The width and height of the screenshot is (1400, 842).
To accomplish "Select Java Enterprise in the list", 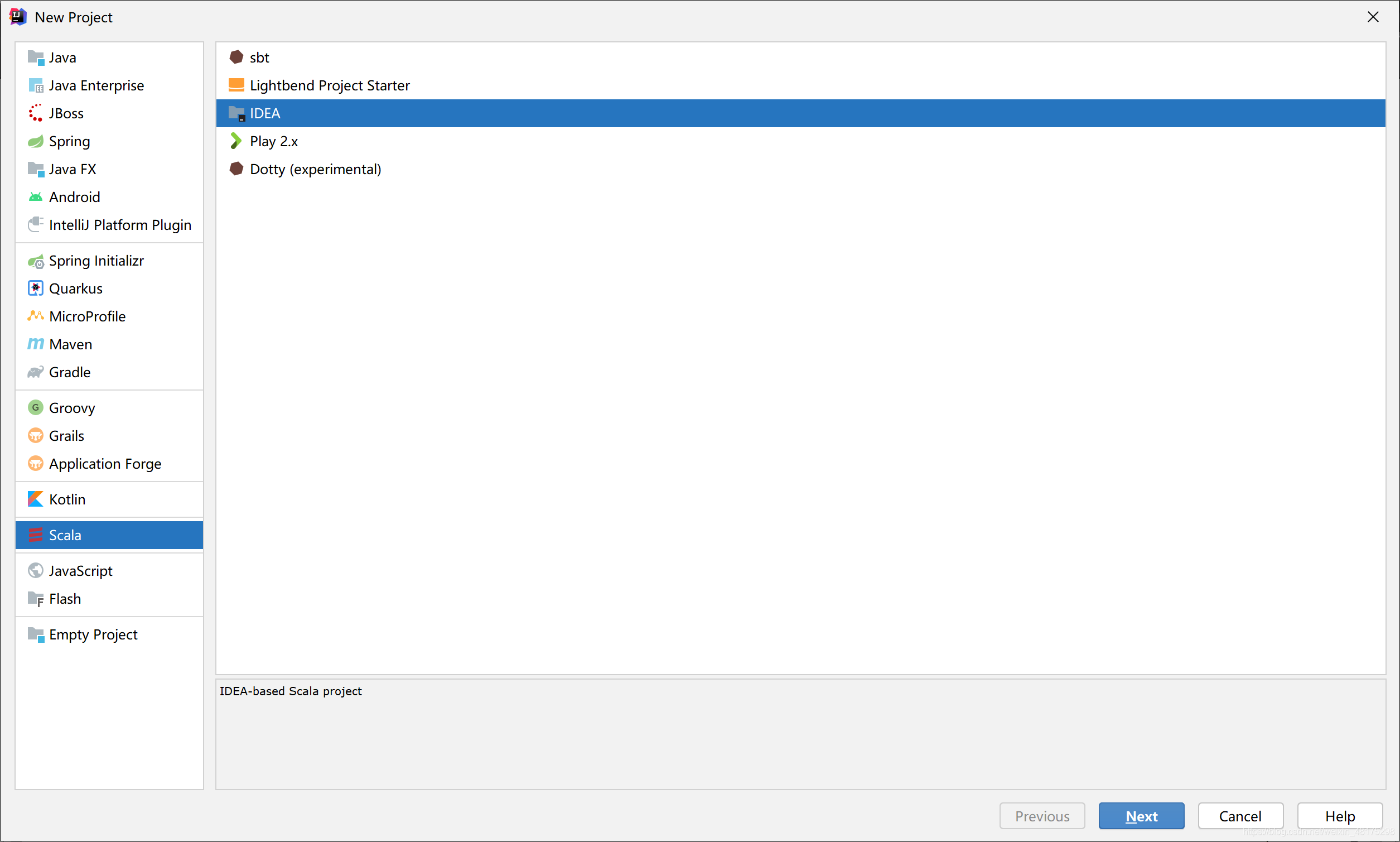I will point(109,85).
